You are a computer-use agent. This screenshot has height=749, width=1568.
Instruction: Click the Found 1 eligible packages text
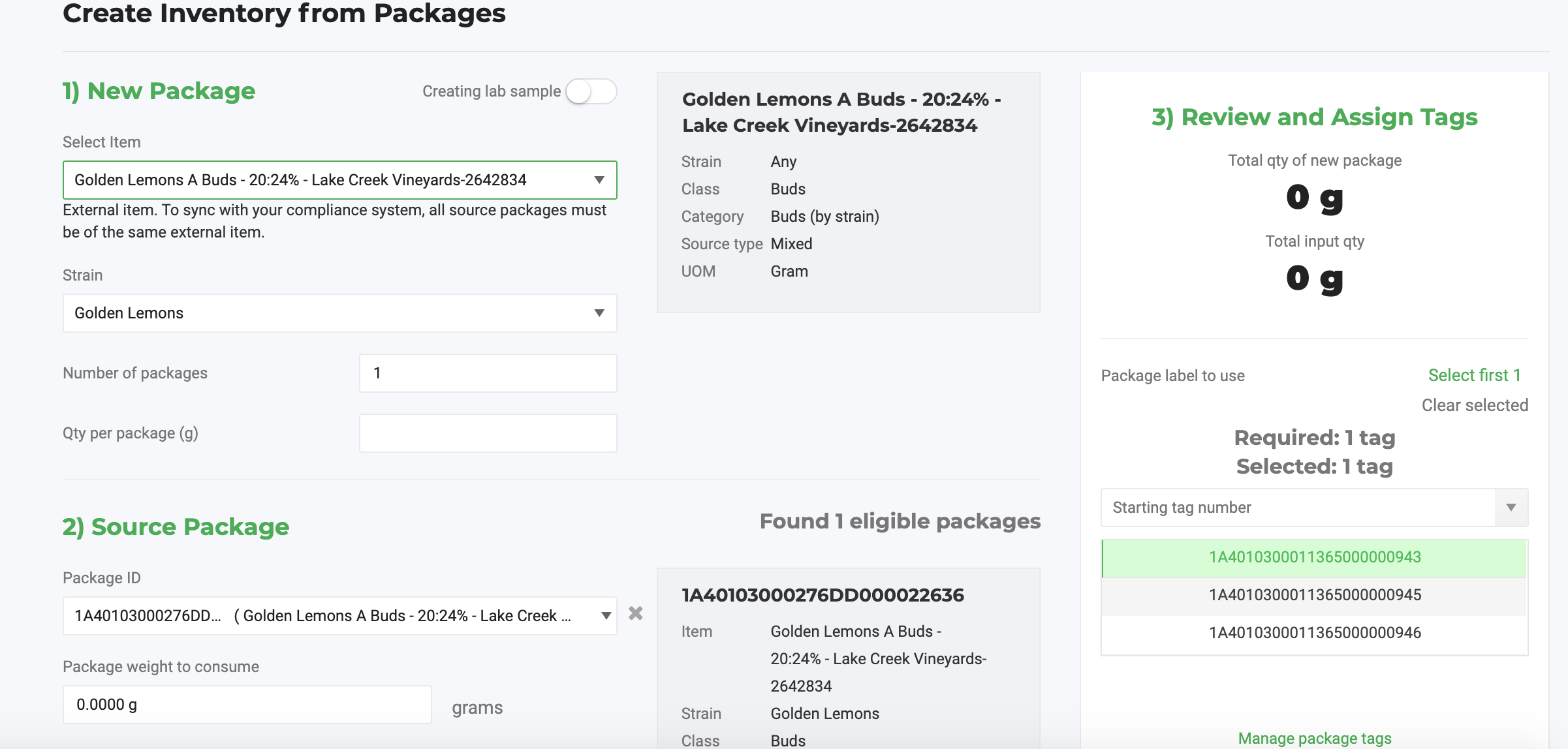pos(900,521)
